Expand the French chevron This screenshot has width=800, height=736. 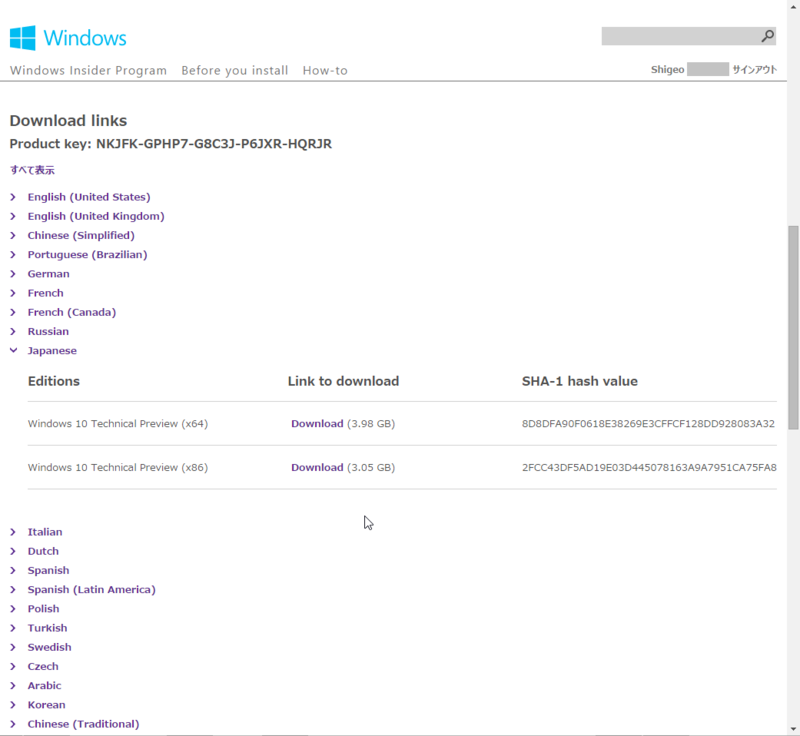coord(13,293)
